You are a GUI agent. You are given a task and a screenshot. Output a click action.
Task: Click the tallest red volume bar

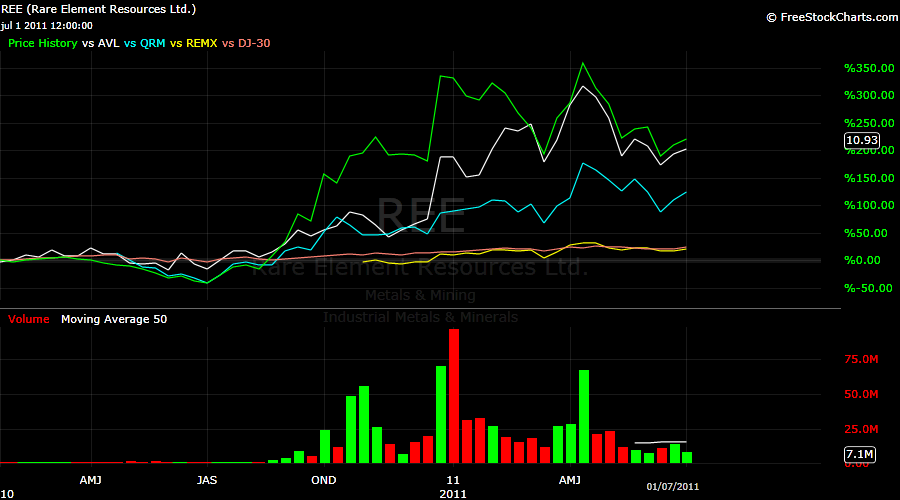[x=453, y=396]
